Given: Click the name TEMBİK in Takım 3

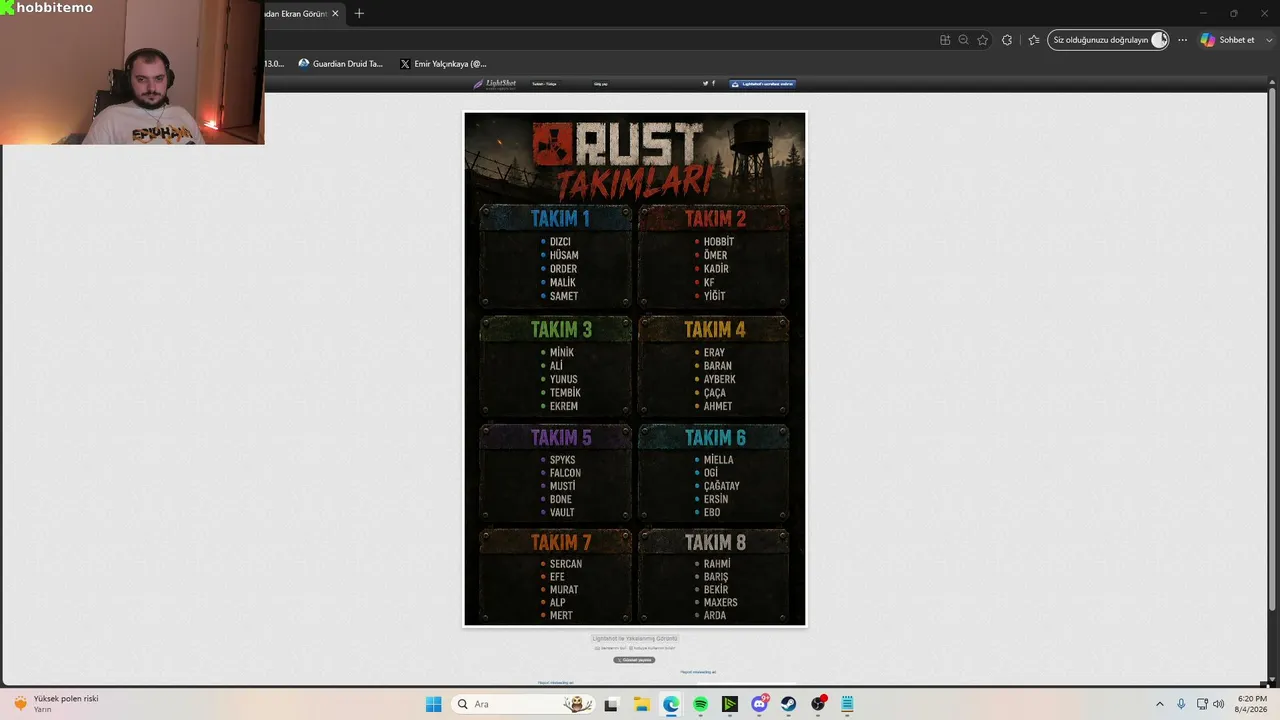Looking at the screenshot, I should tap(565, 393).
